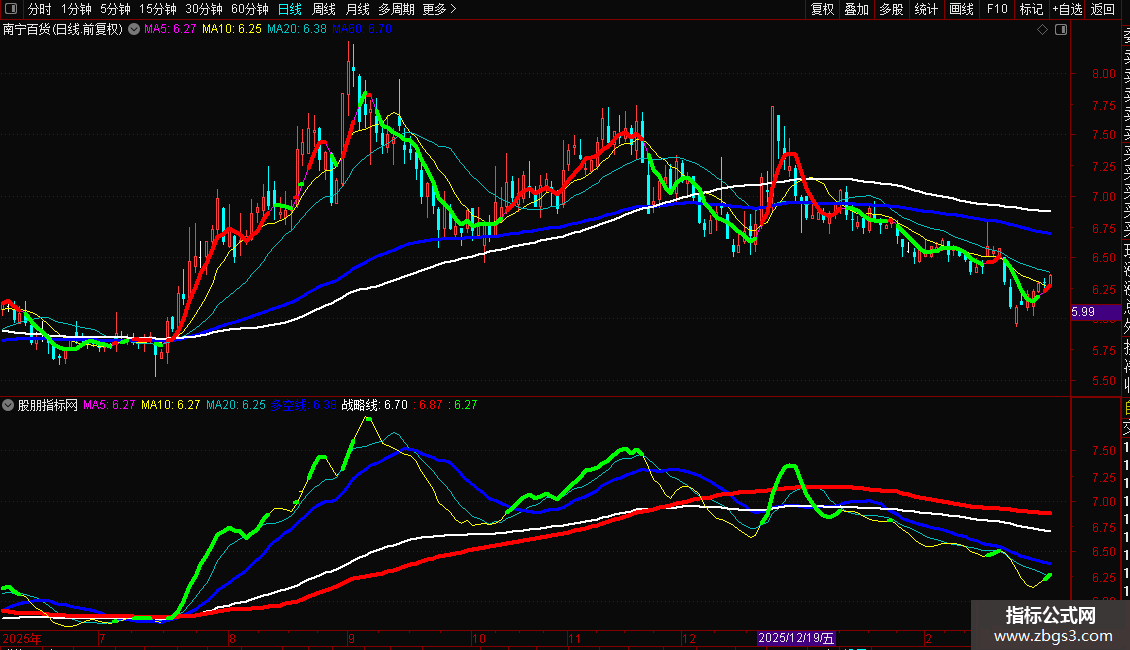Click the 战略线: 6.70 label
Screen dimensions: 1130x650
(375, 405)
